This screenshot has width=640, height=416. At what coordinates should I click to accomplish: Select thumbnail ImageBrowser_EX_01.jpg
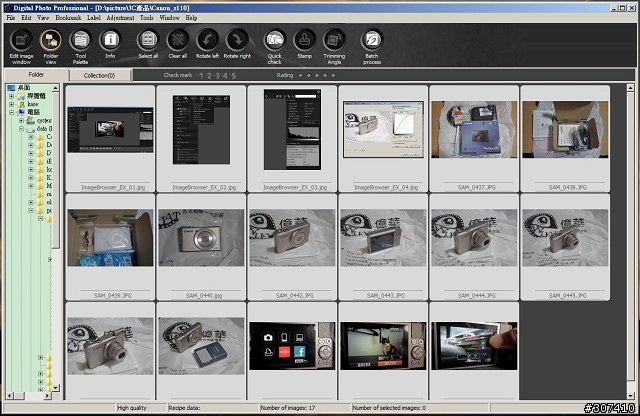pyautogui.click(x=110, y=139)
